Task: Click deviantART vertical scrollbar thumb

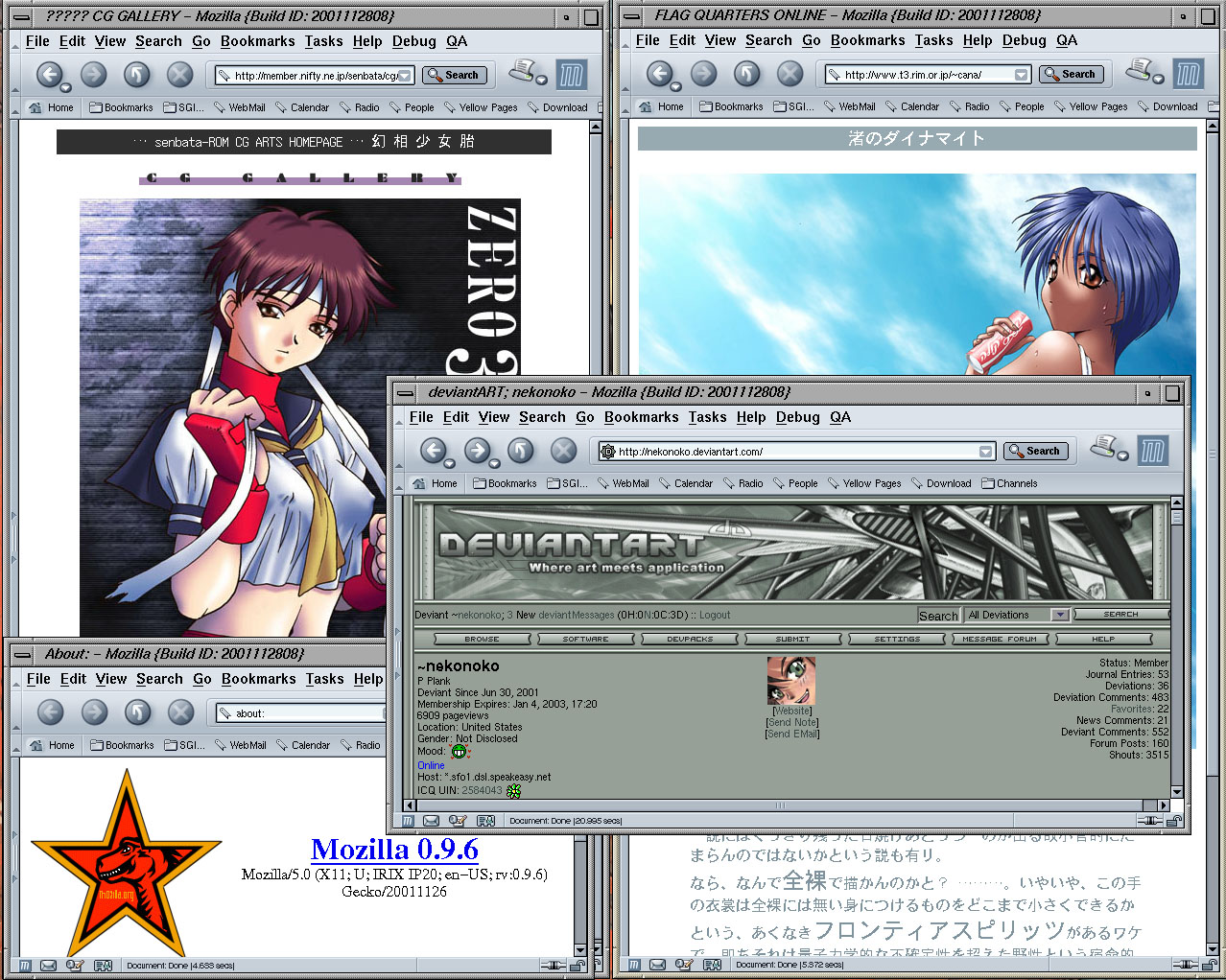Action: 1177,518
